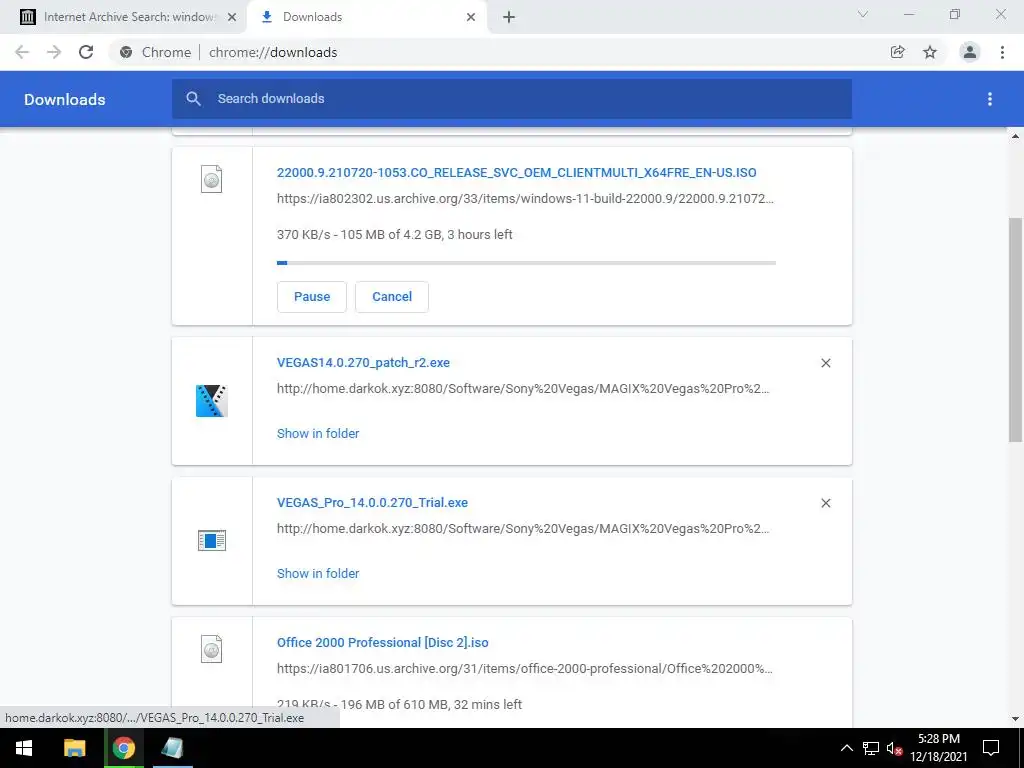Open File Explorer from the taskbar
1024x768 pixels.
(74, 748)
